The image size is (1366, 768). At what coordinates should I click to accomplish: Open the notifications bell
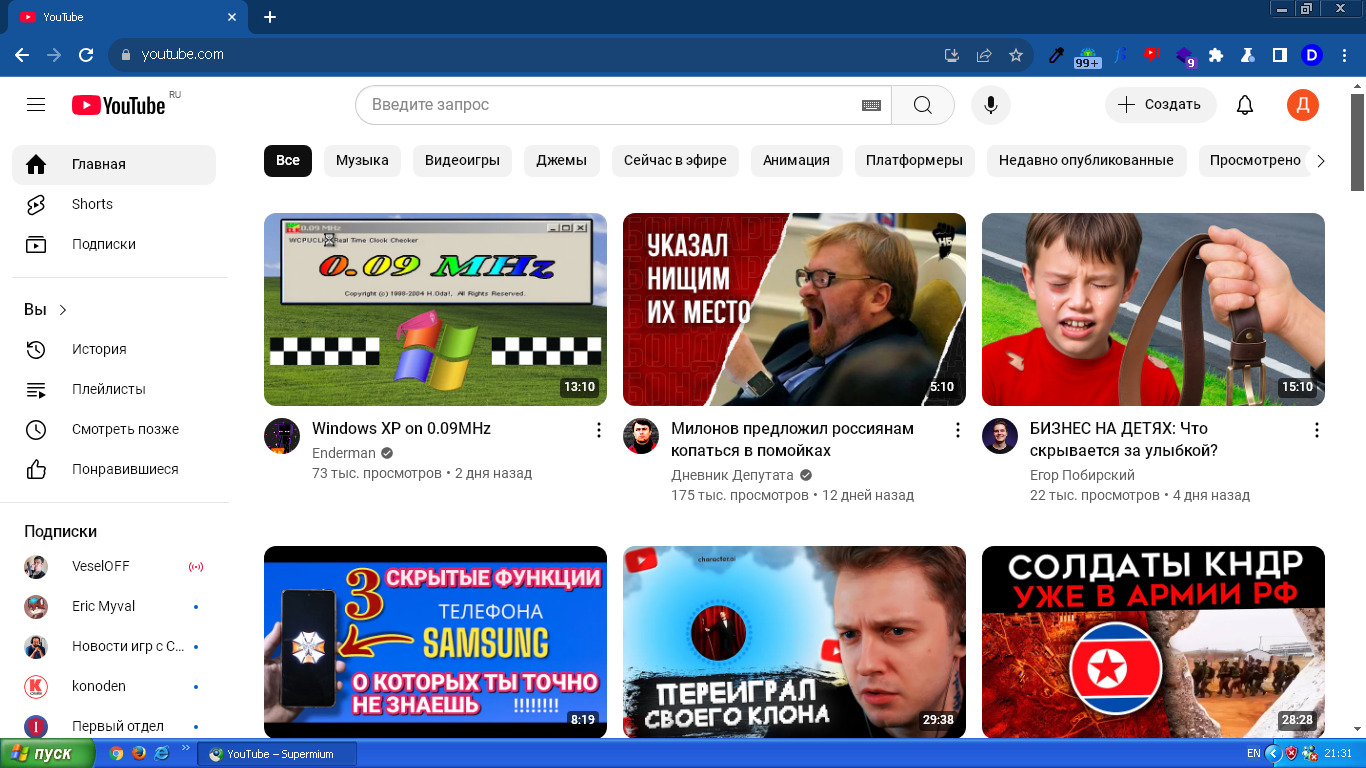(1245, 105)
